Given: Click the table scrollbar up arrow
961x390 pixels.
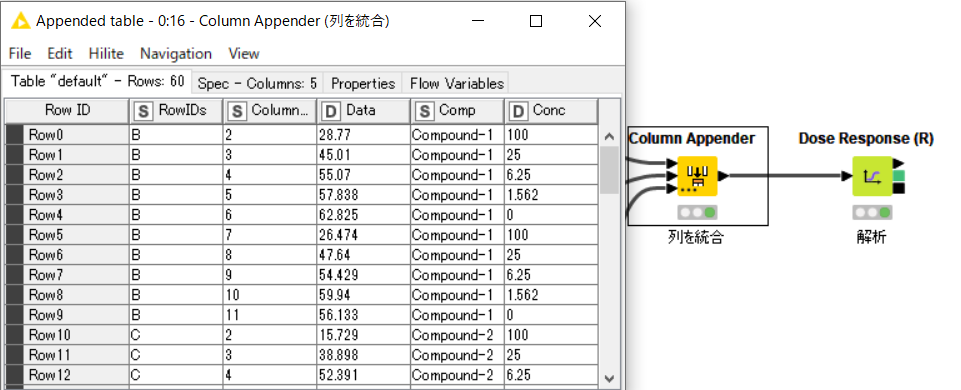Looking at the screenshot, I should click(x=609, y=136).
